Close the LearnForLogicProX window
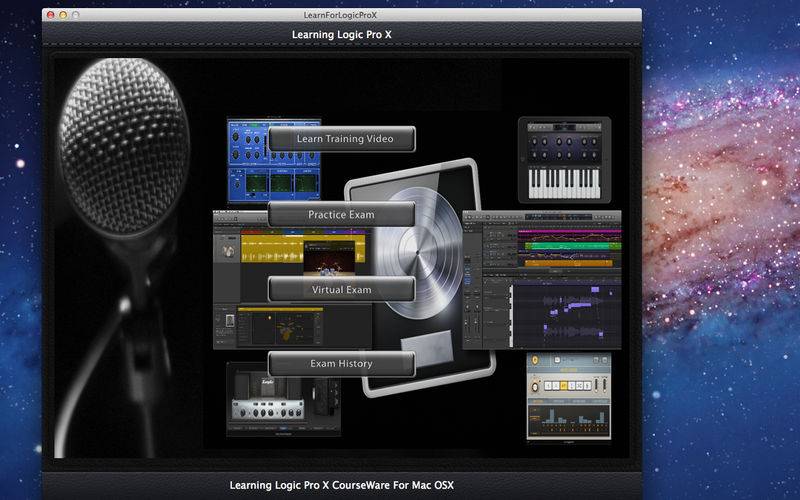 51,15
